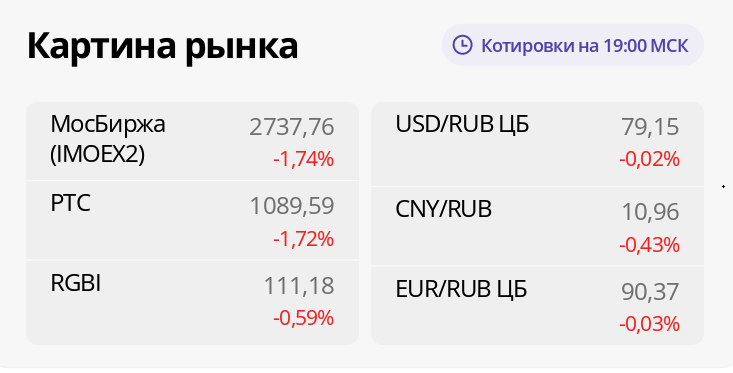
Task: Click the 1089,59 РТС index value
Action: [x=292, y=206]
